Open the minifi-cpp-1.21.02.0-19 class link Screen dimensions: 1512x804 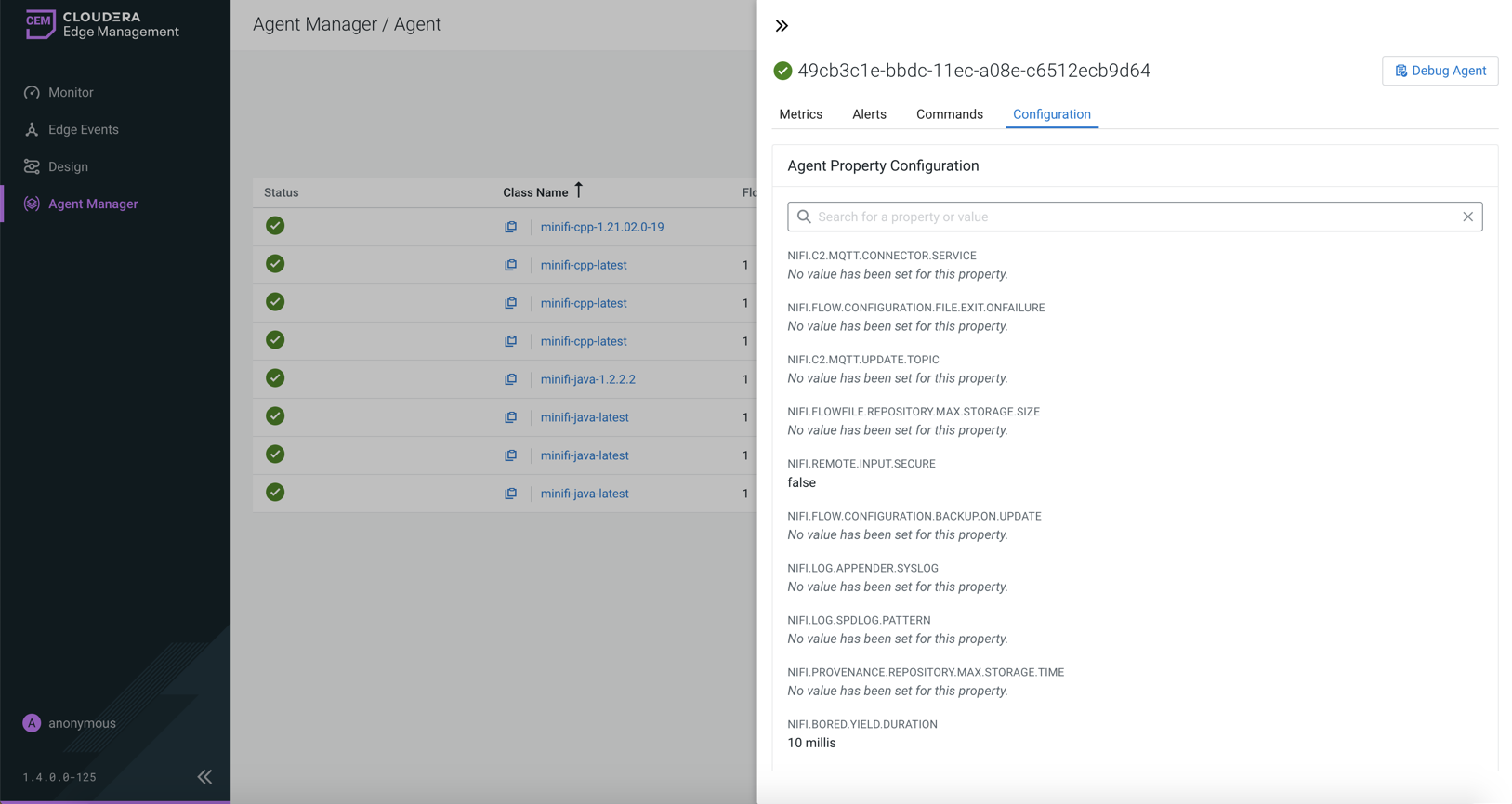coord(601,227)
